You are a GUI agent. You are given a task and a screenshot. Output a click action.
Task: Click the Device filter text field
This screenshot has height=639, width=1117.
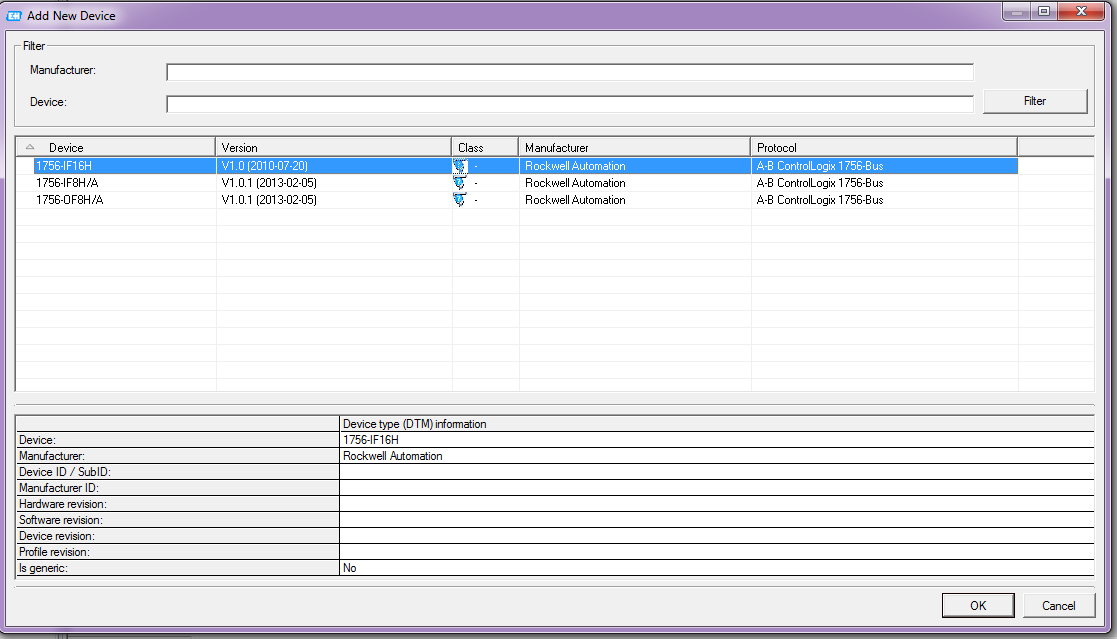coord(569,104)
